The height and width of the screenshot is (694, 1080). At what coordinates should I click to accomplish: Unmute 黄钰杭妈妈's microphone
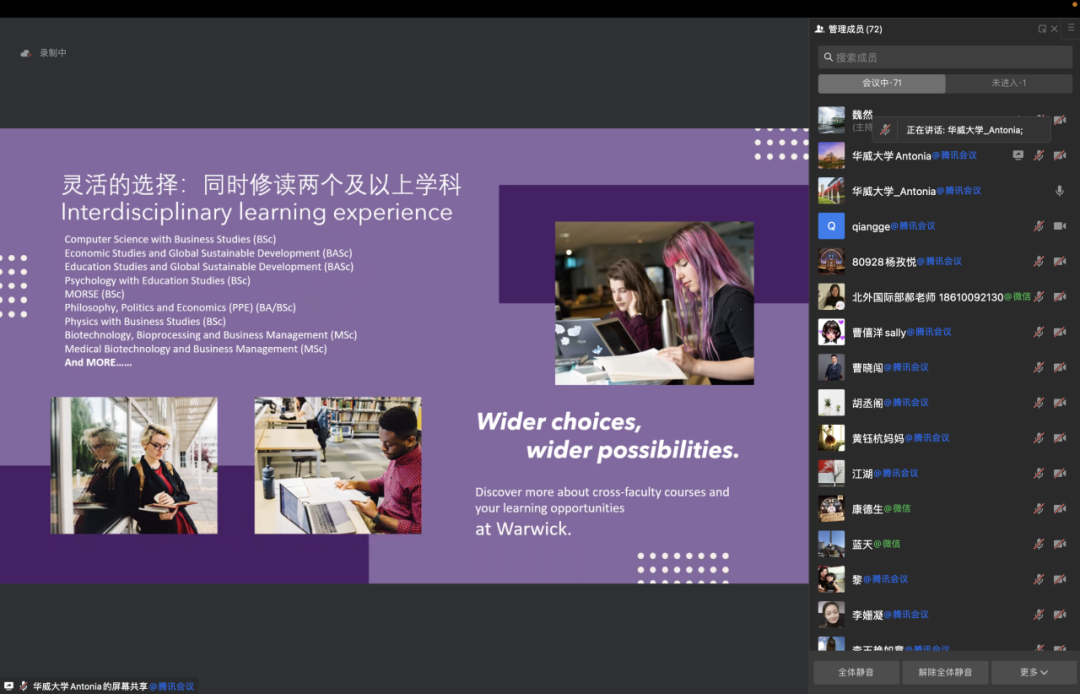tap(1039, 438)
